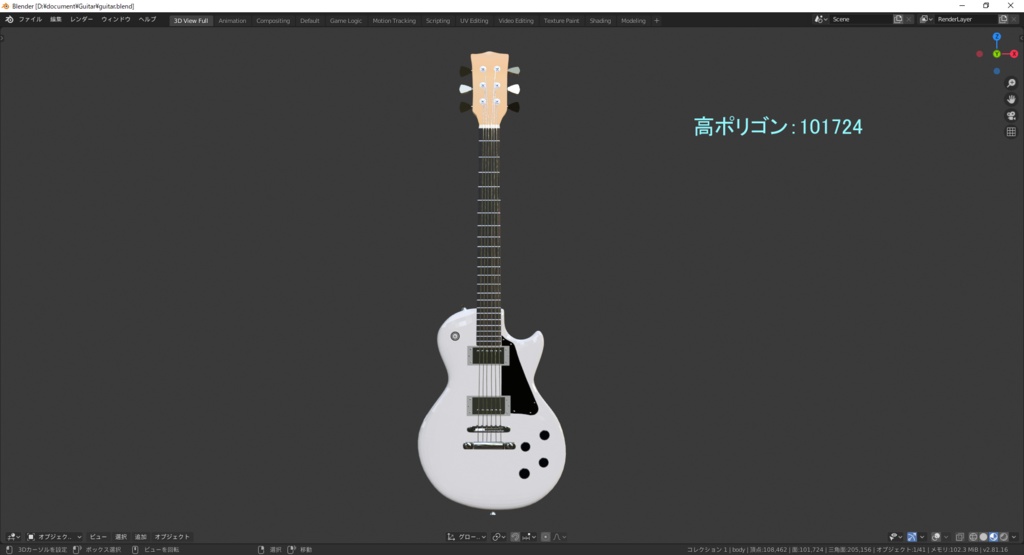This screenshot has width=1024, height=555.
Task: Toggle the viewport overlays button
Action: pyautogui.click(x=936, y=537)
